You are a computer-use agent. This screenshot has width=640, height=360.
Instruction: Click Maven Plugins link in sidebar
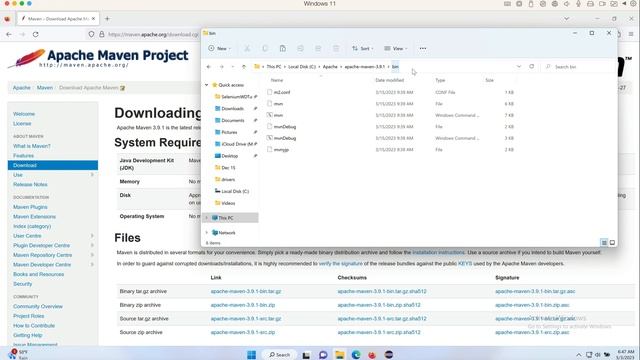[x=30, y=207]
